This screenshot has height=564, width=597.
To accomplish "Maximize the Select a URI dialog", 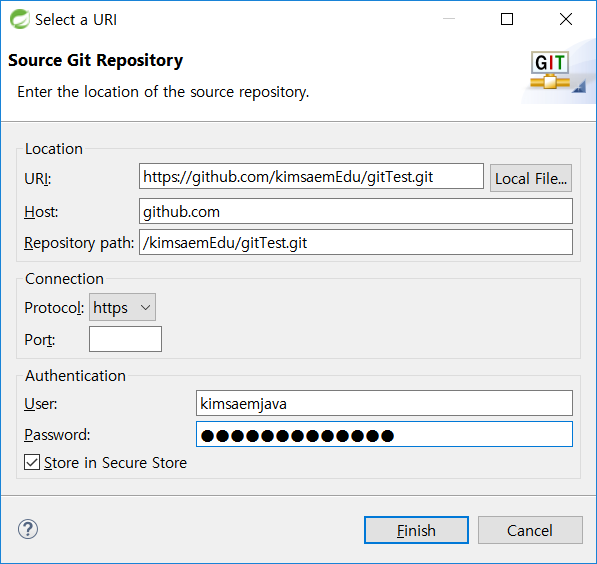I will (507, 19).
